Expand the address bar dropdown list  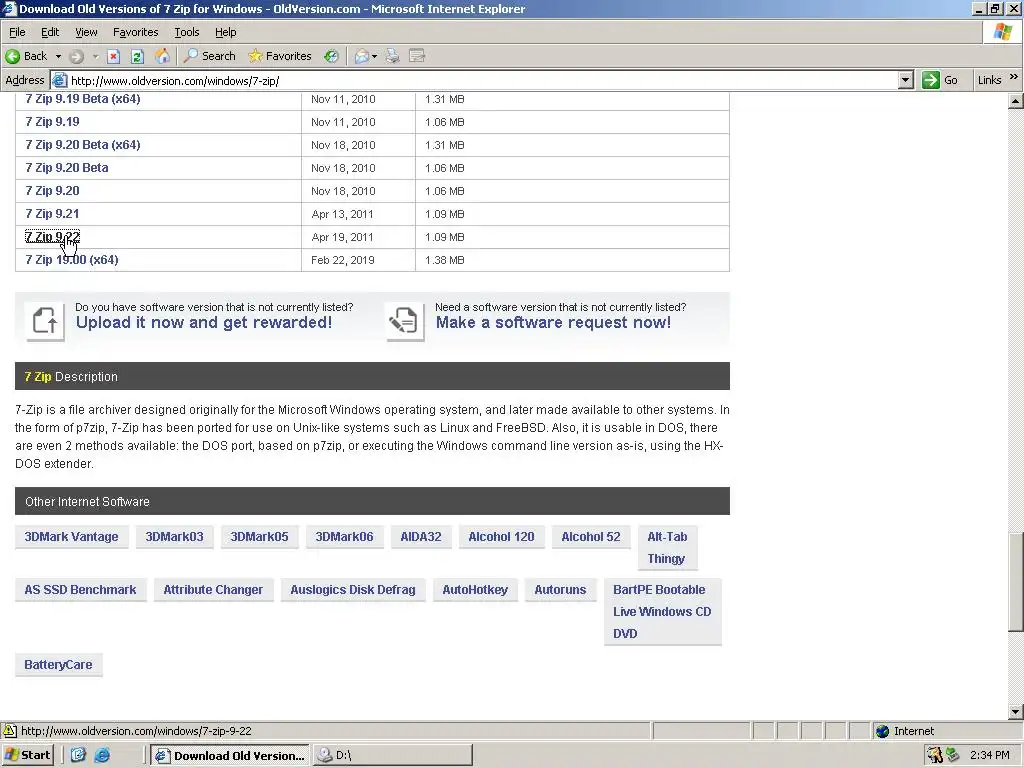pos(905,80)
